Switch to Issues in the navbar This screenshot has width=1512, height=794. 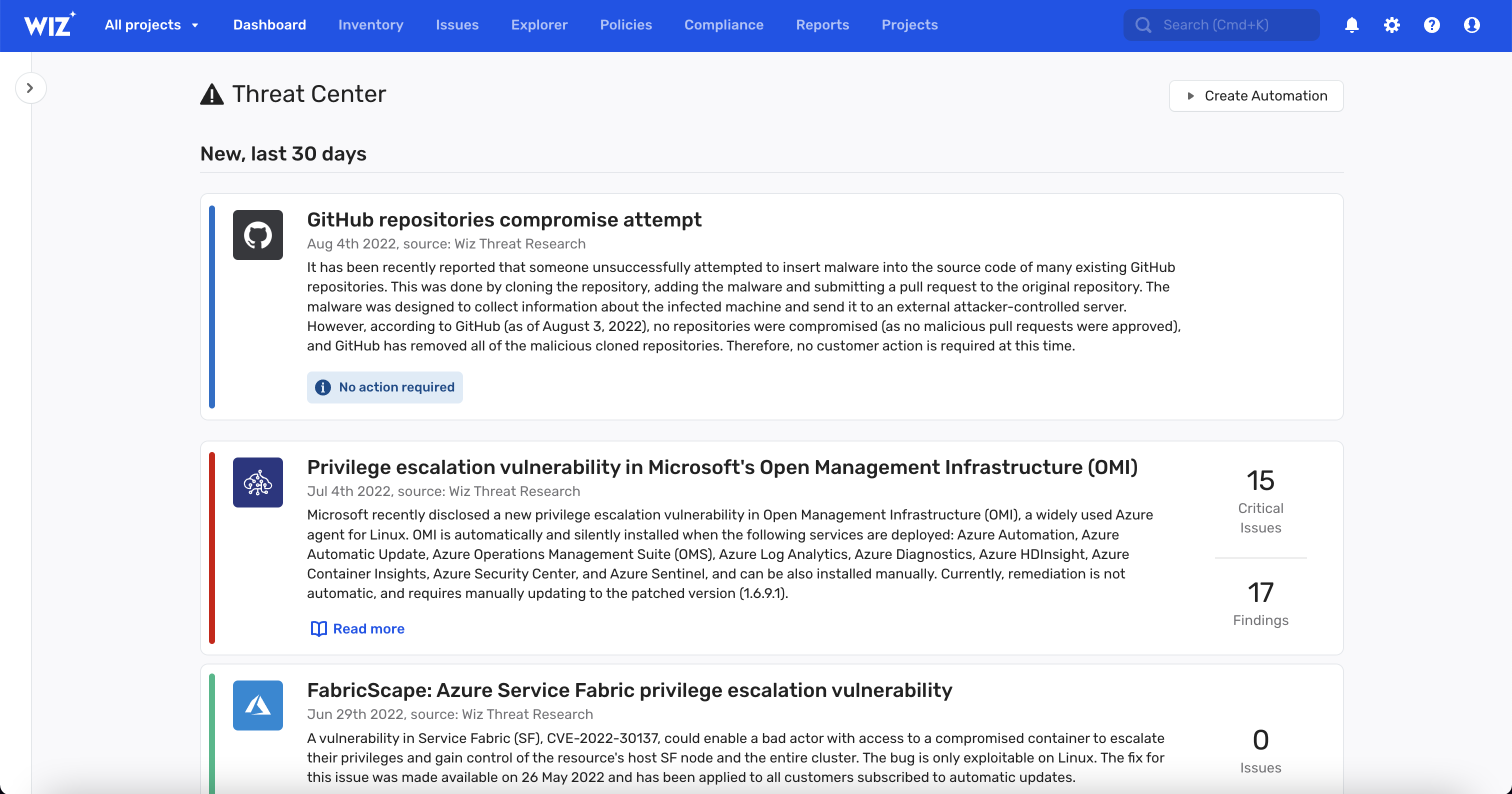click(x=457, y=24)
